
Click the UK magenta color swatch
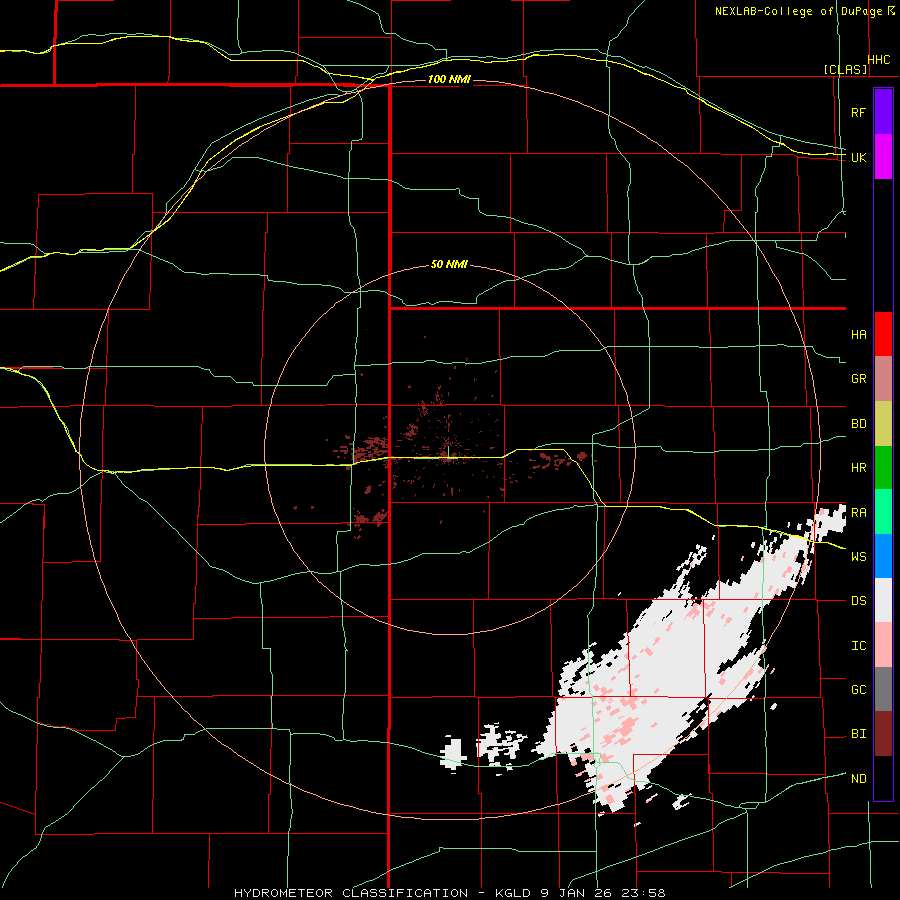[x=883, y=157]
